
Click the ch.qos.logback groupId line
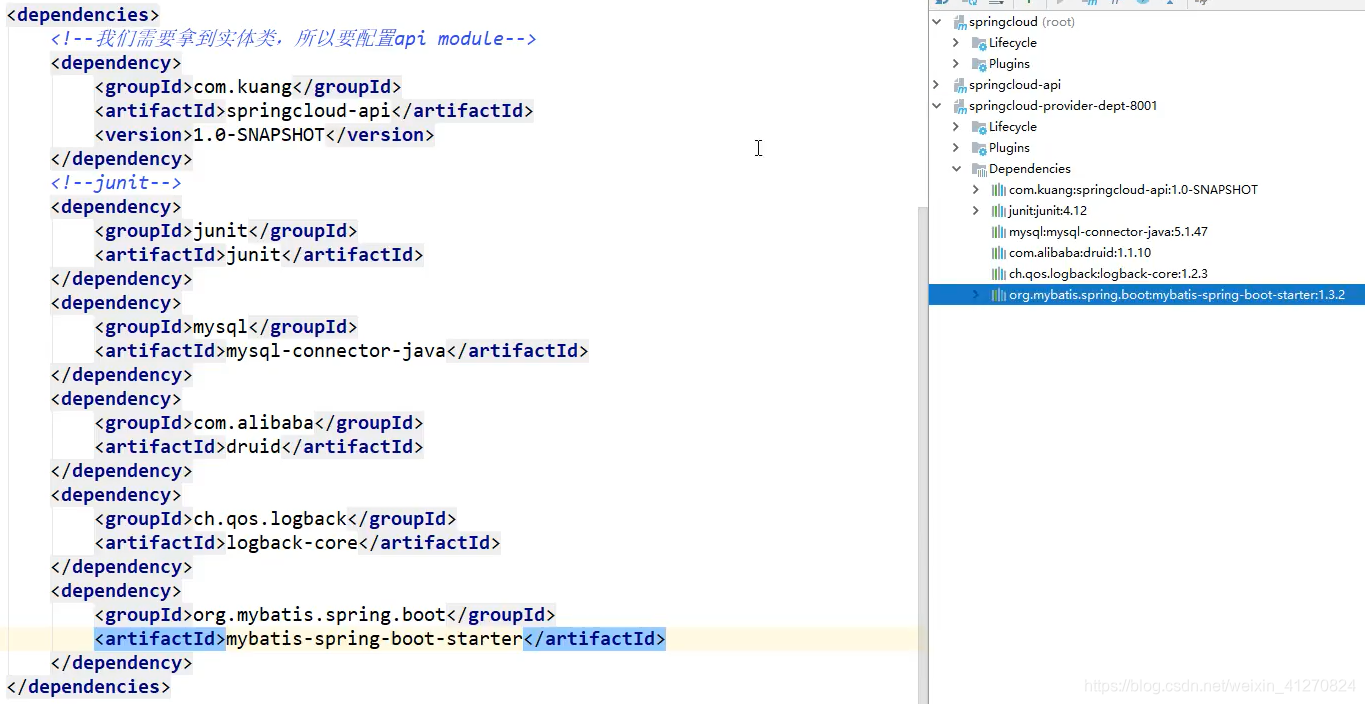pyautogui.click(x=275, y=519)
